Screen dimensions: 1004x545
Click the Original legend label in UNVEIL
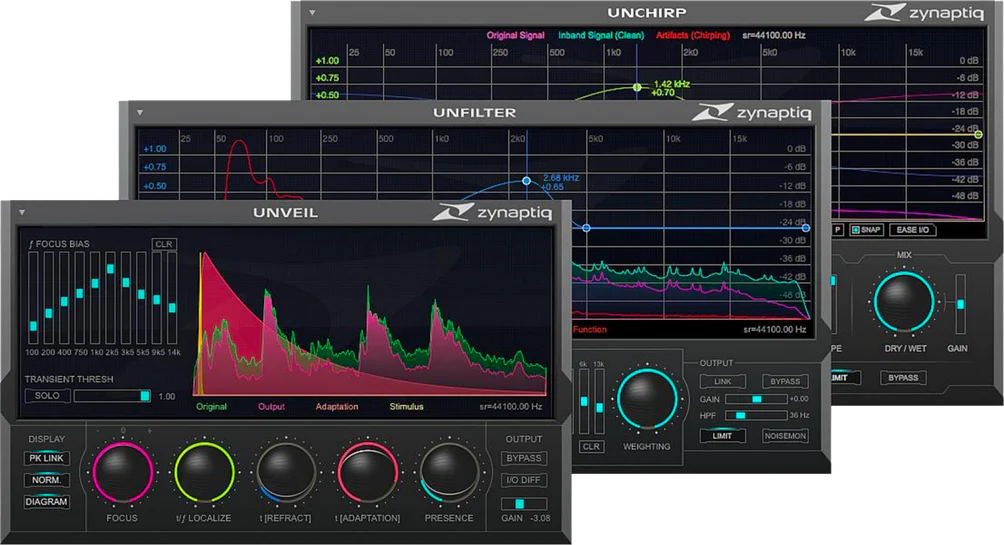coord(211,407)
